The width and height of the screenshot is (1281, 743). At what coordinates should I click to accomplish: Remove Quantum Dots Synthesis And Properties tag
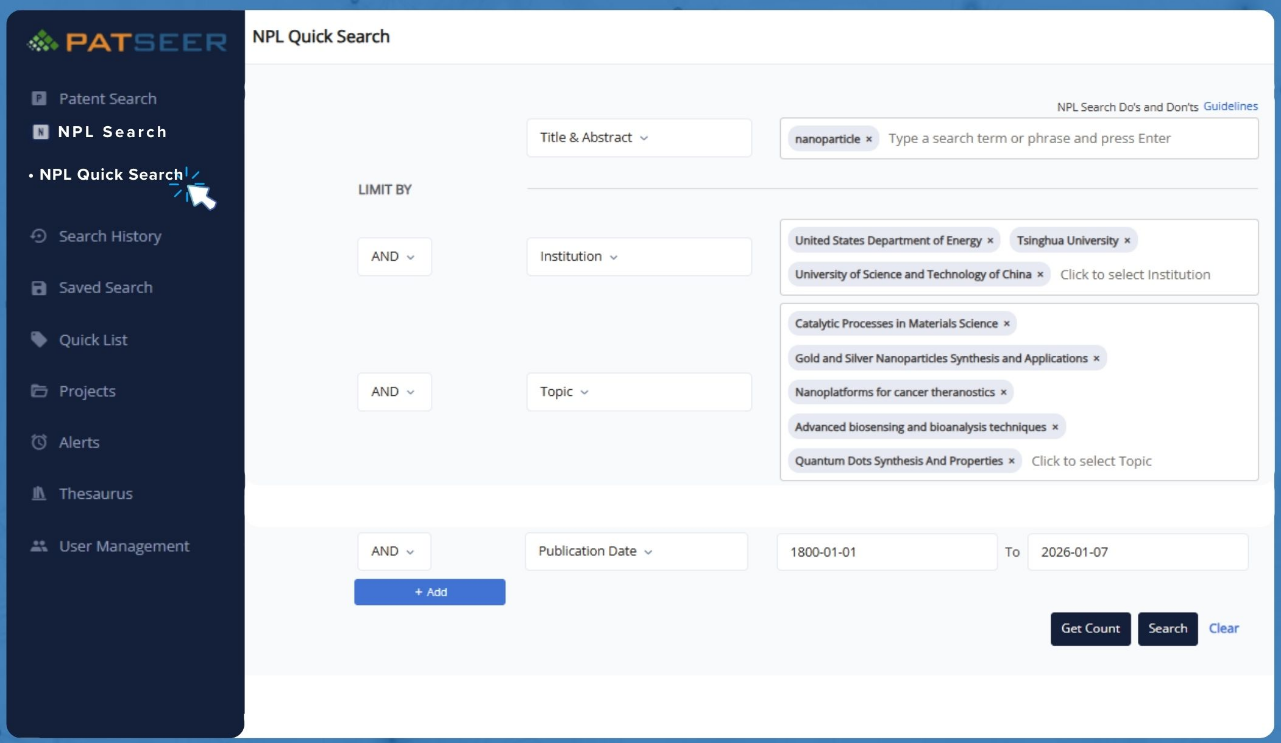pos(1011,461)
